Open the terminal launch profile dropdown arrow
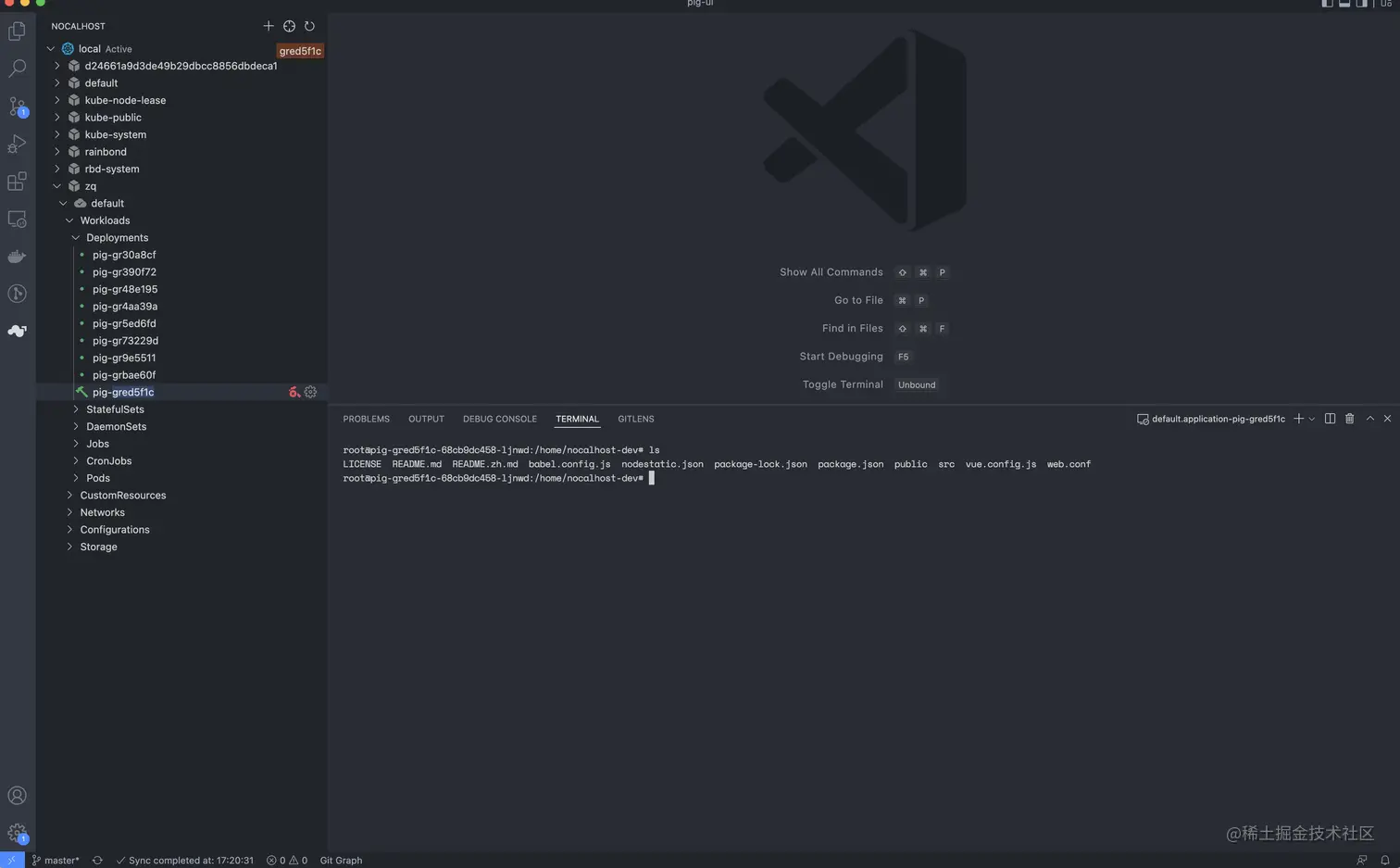Image resolution: width=1400 pixels, height=868 pixels. tap(1311, 419)
